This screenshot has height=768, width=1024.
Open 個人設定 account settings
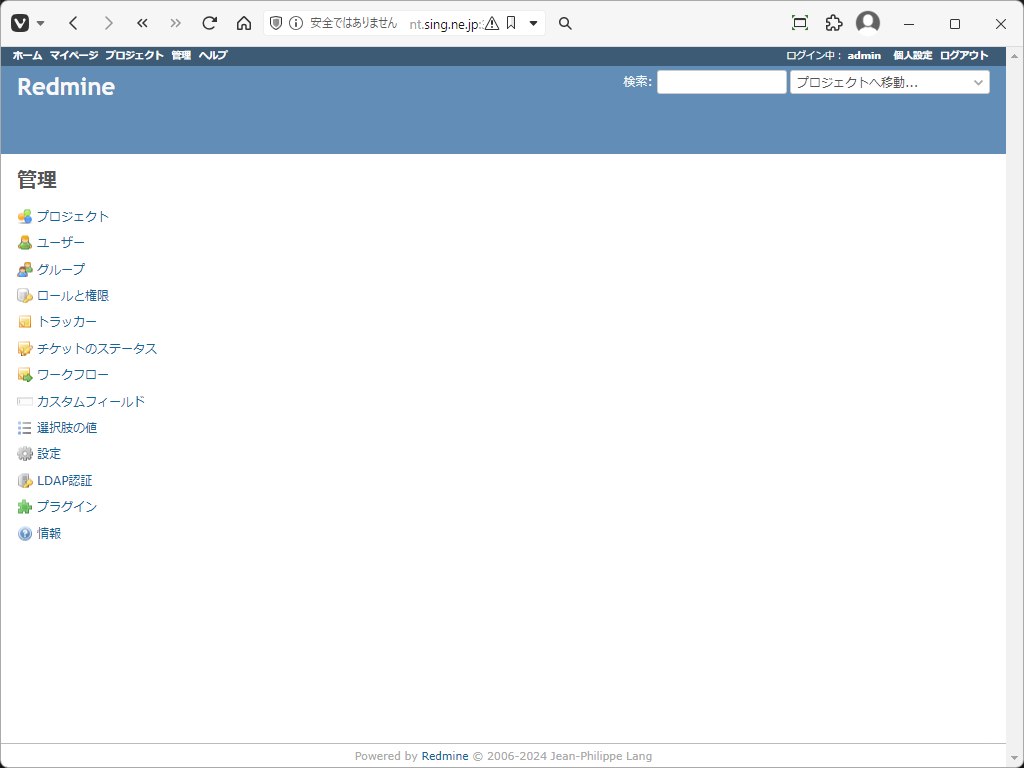click(913, 56)
